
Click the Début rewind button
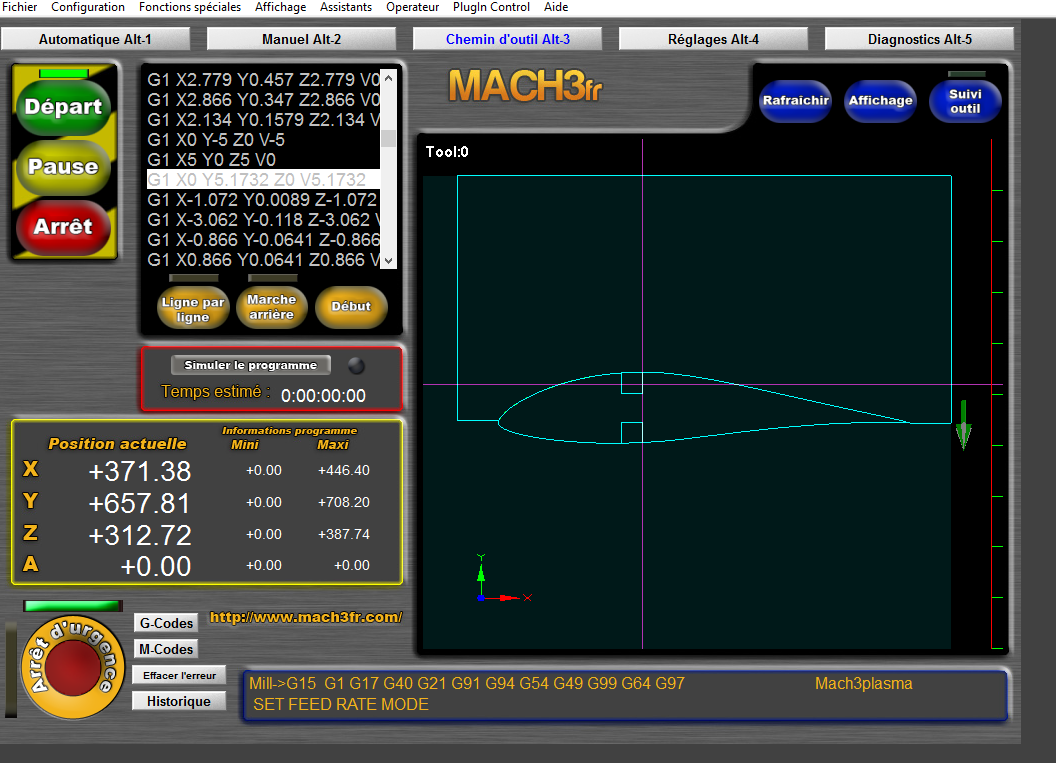tap(351, 307)
